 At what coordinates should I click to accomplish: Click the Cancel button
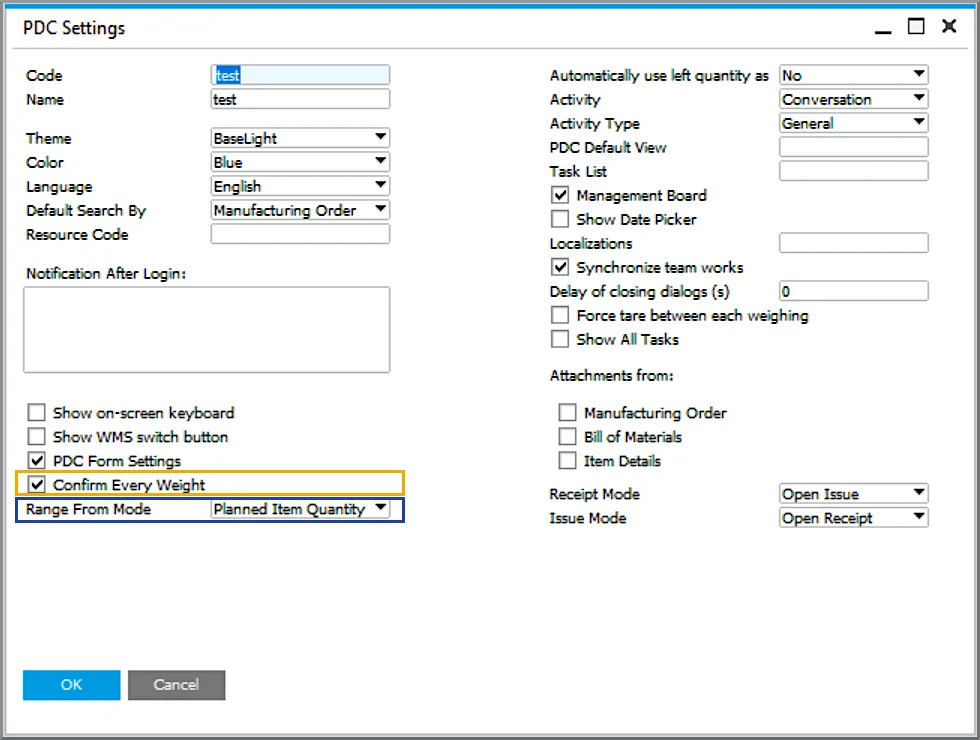[x=176, y=684]
